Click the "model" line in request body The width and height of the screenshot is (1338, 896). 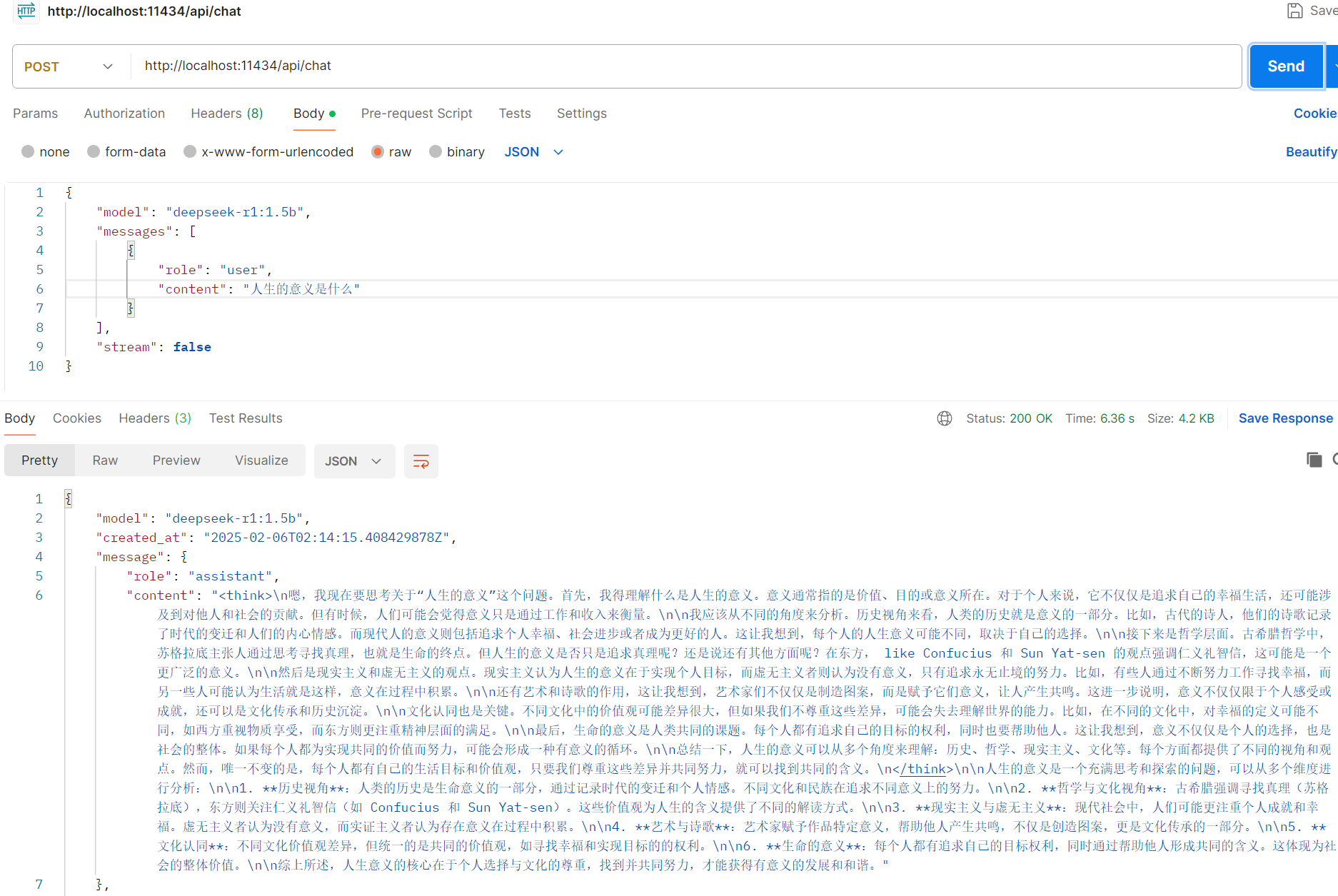point(203,212)
